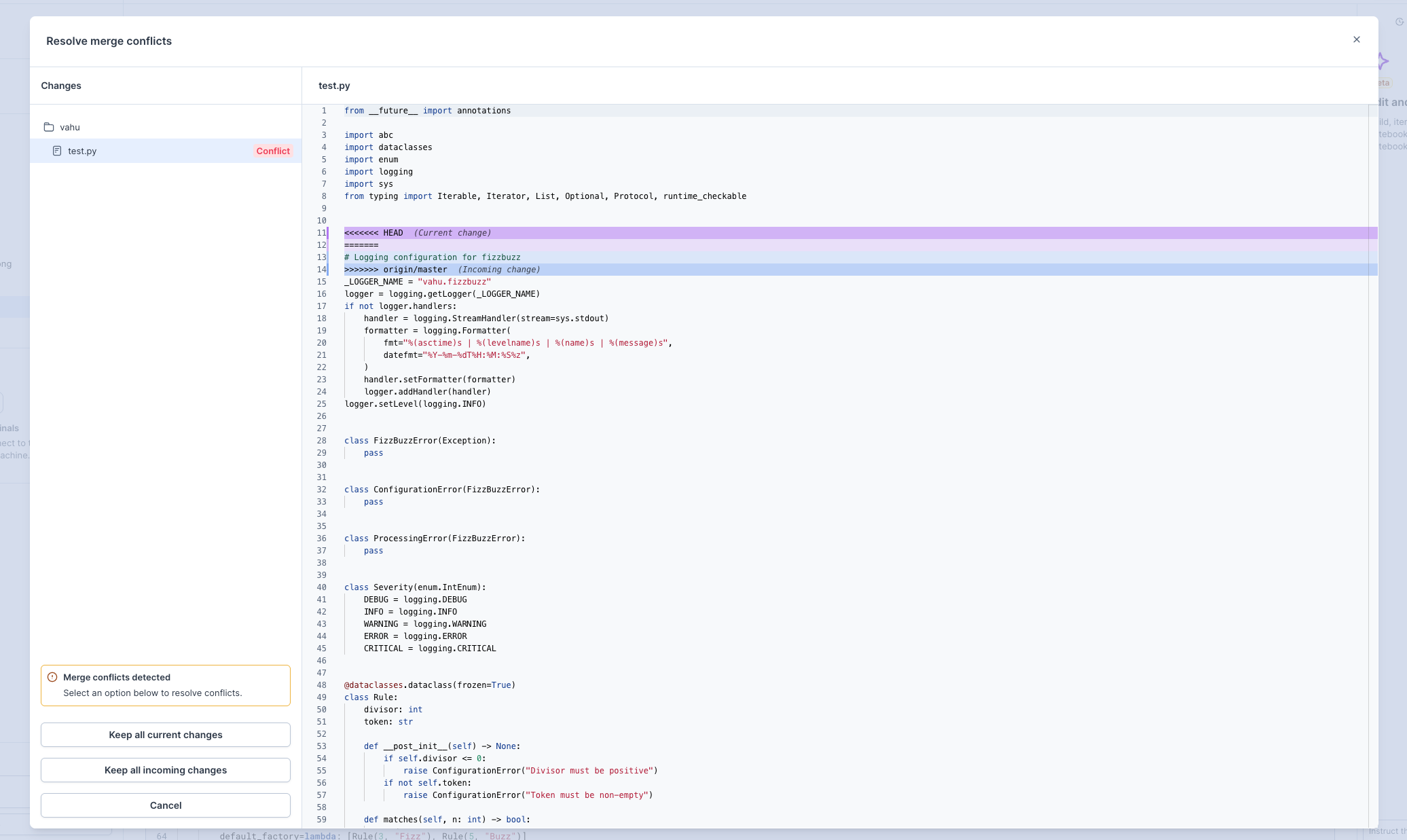Screen dimensions: 1407x840
Task: Click the HEAD conflict marker on line 11
Action: (418, 233)
